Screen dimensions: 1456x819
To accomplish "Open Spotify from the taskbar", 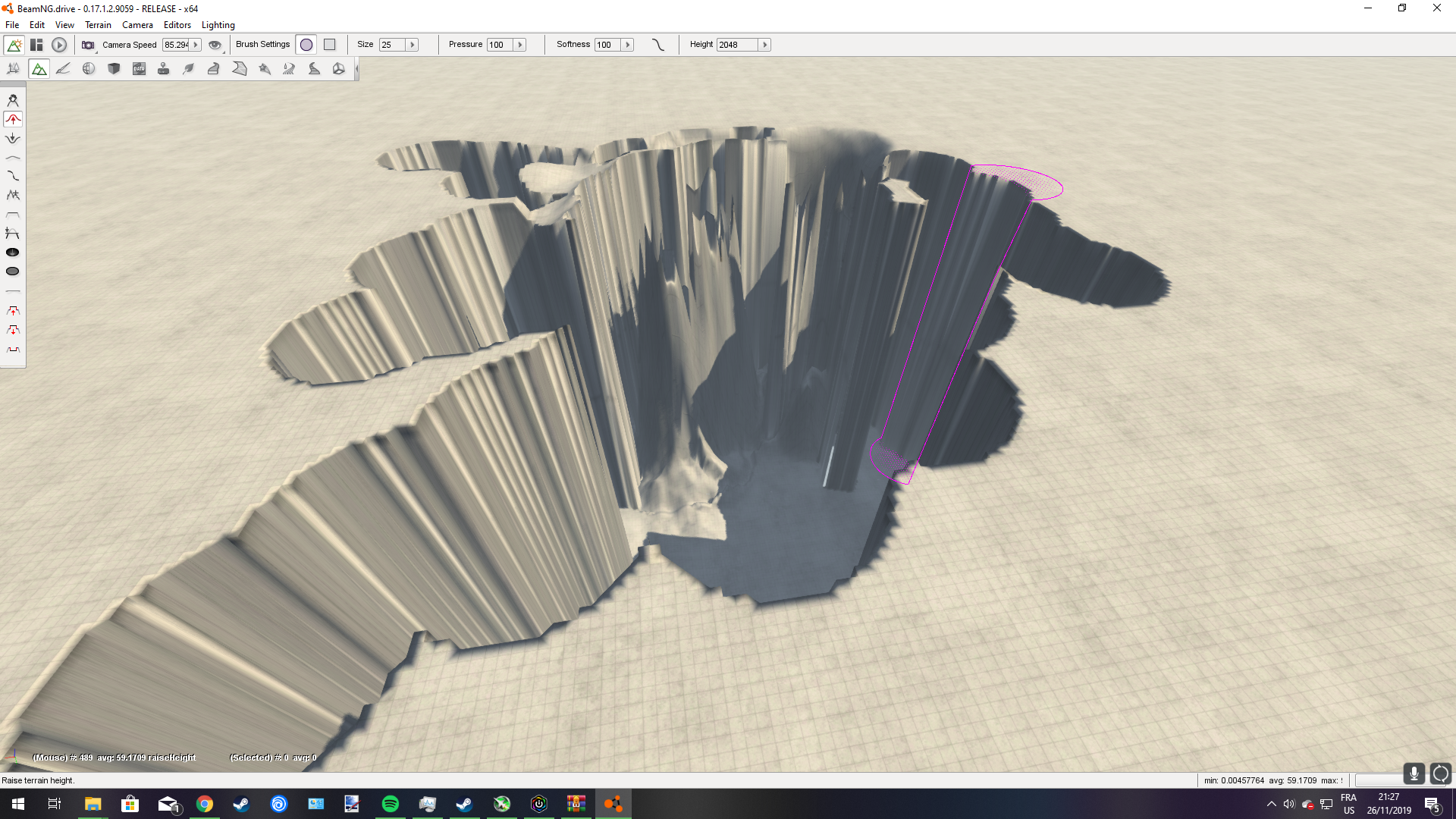I will coord(391,804).
